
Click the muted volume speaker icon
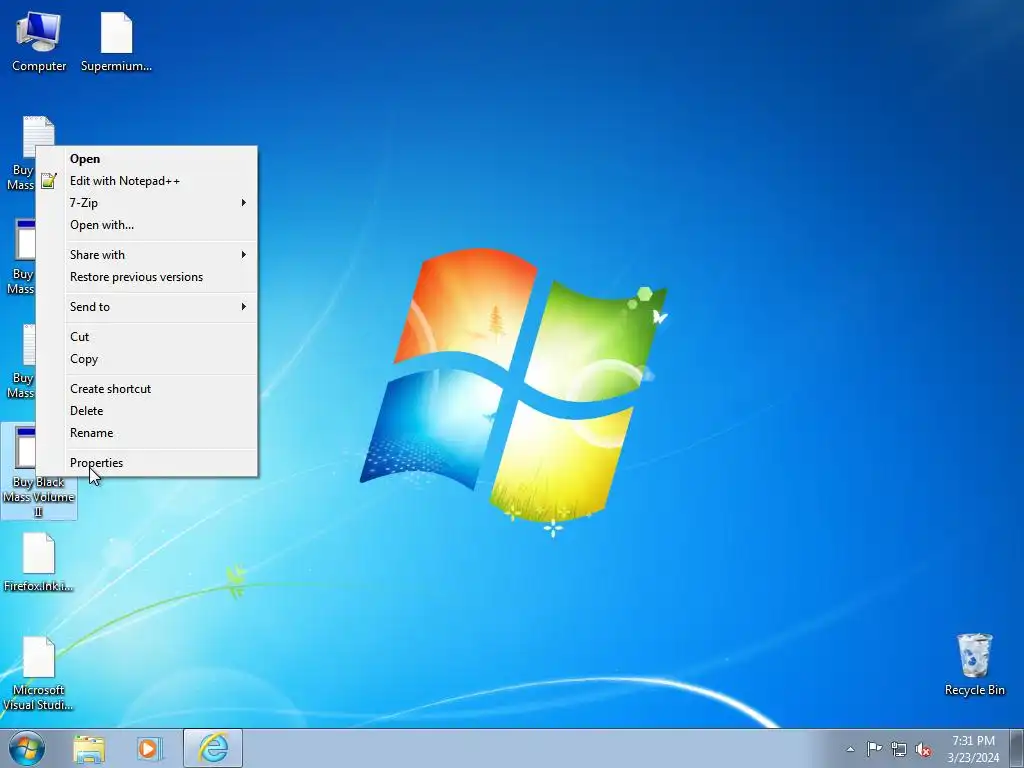tap(923, 749)
